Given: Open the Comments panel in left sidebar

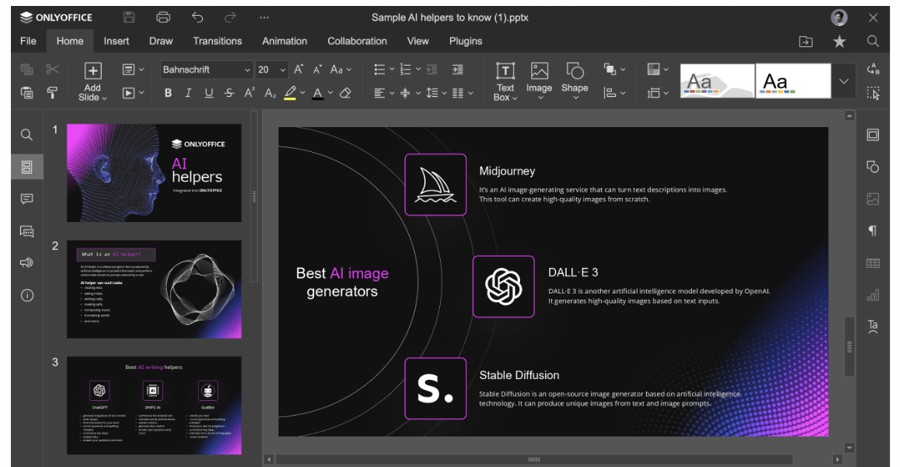Looking at the screenshot, I should 26,199.
